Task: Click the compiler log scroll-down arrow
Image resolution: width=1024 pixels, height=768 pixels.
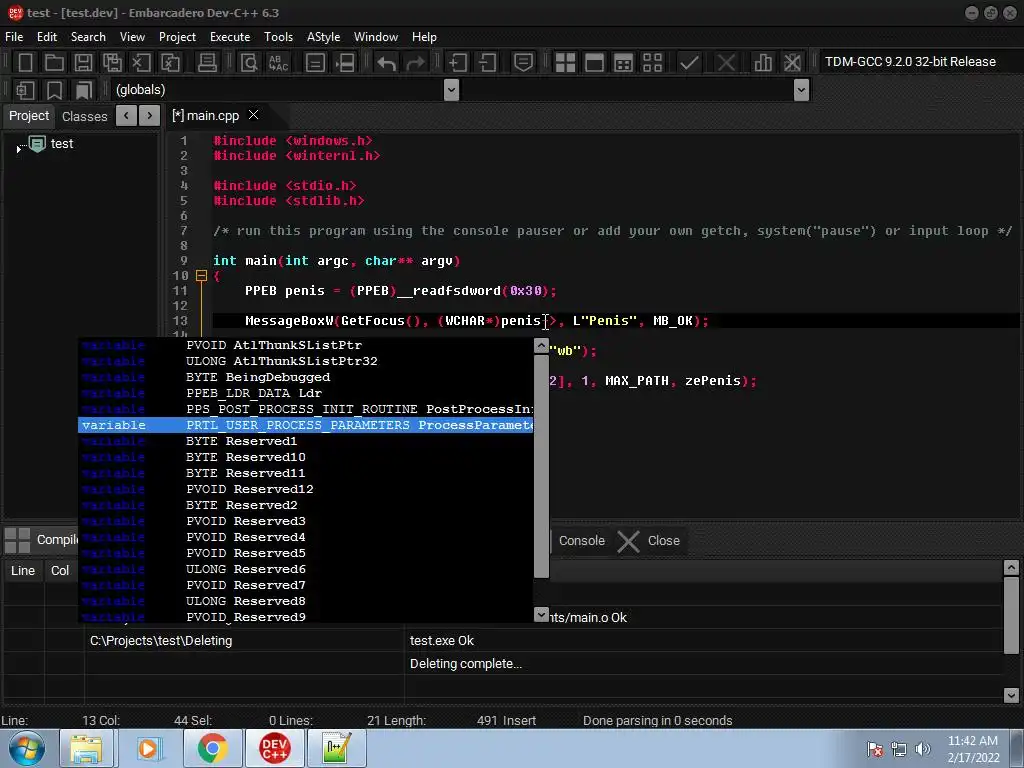Action: coord(1011,695)
